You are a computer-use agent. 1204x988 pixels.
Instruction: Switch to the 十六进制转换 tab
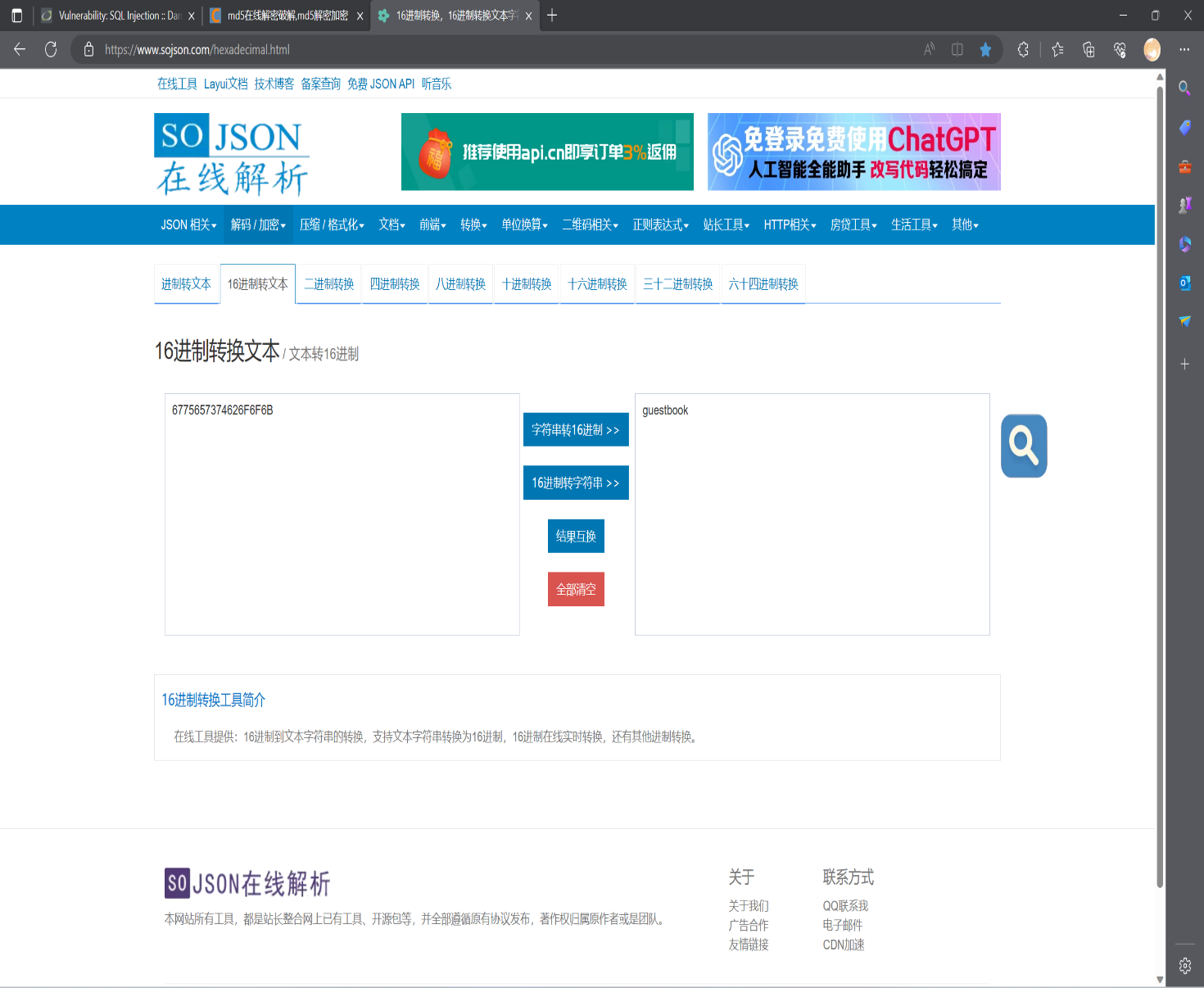597,283
